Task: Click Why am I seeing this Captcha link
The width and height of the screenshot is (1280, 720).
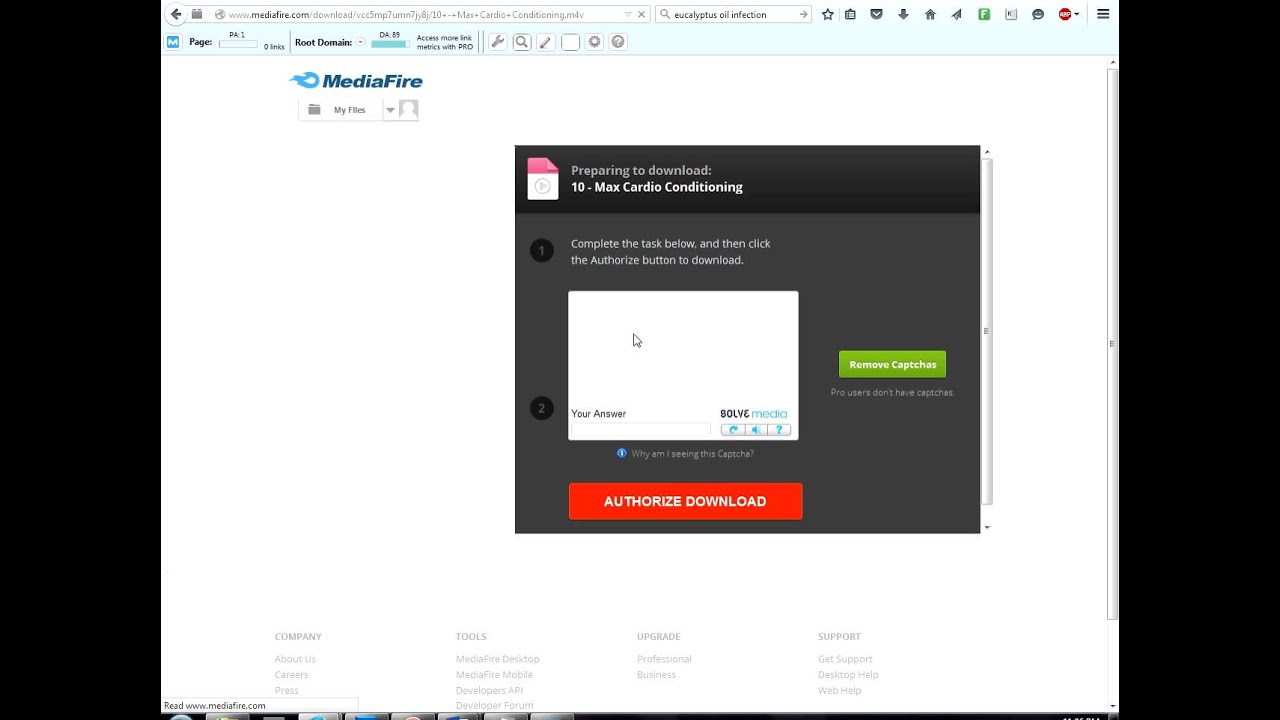Action: pos(692,454)
